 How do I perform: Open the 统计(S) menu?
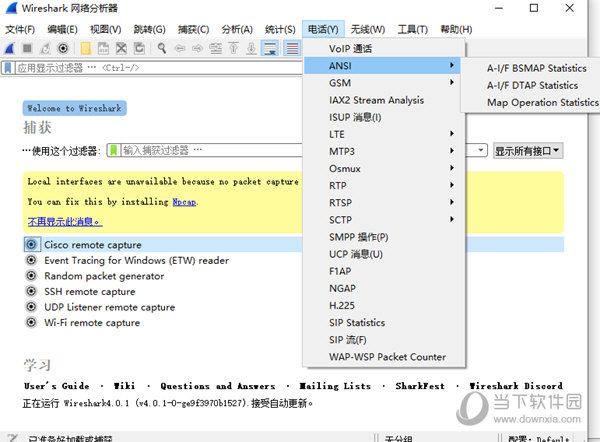click(x=280, y=29)
